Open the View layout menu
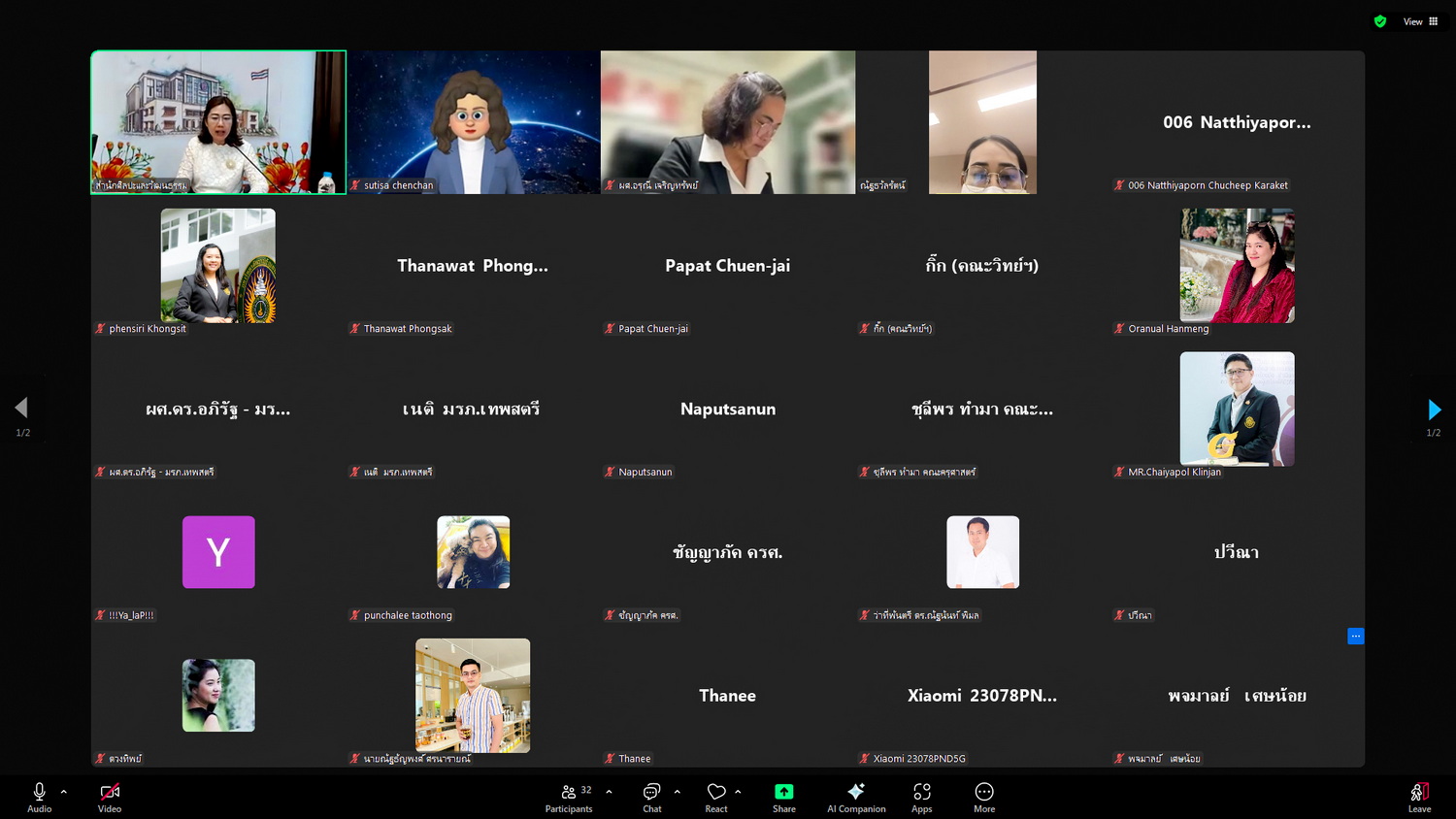This screenshot has height=819, width=1456. coord(1420,21)
